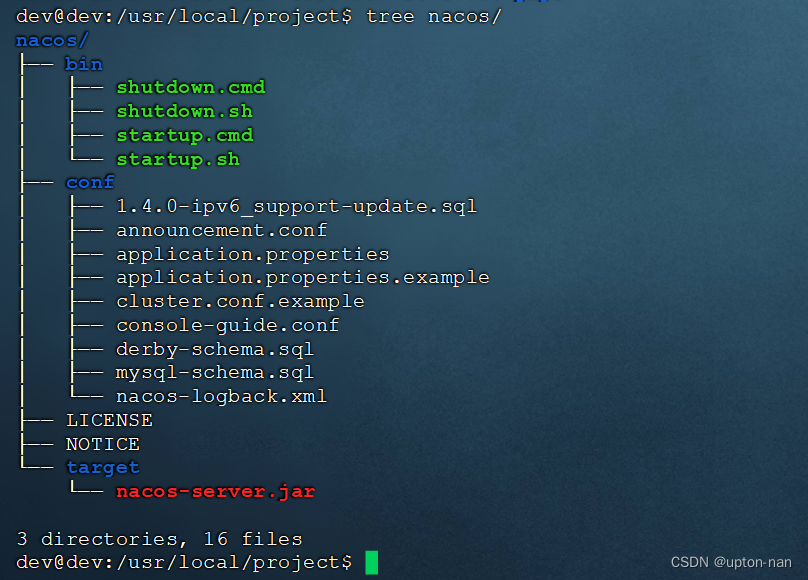Open the announcement.conf file
This screenshot has width=808, height=580.
pos(222,230)
